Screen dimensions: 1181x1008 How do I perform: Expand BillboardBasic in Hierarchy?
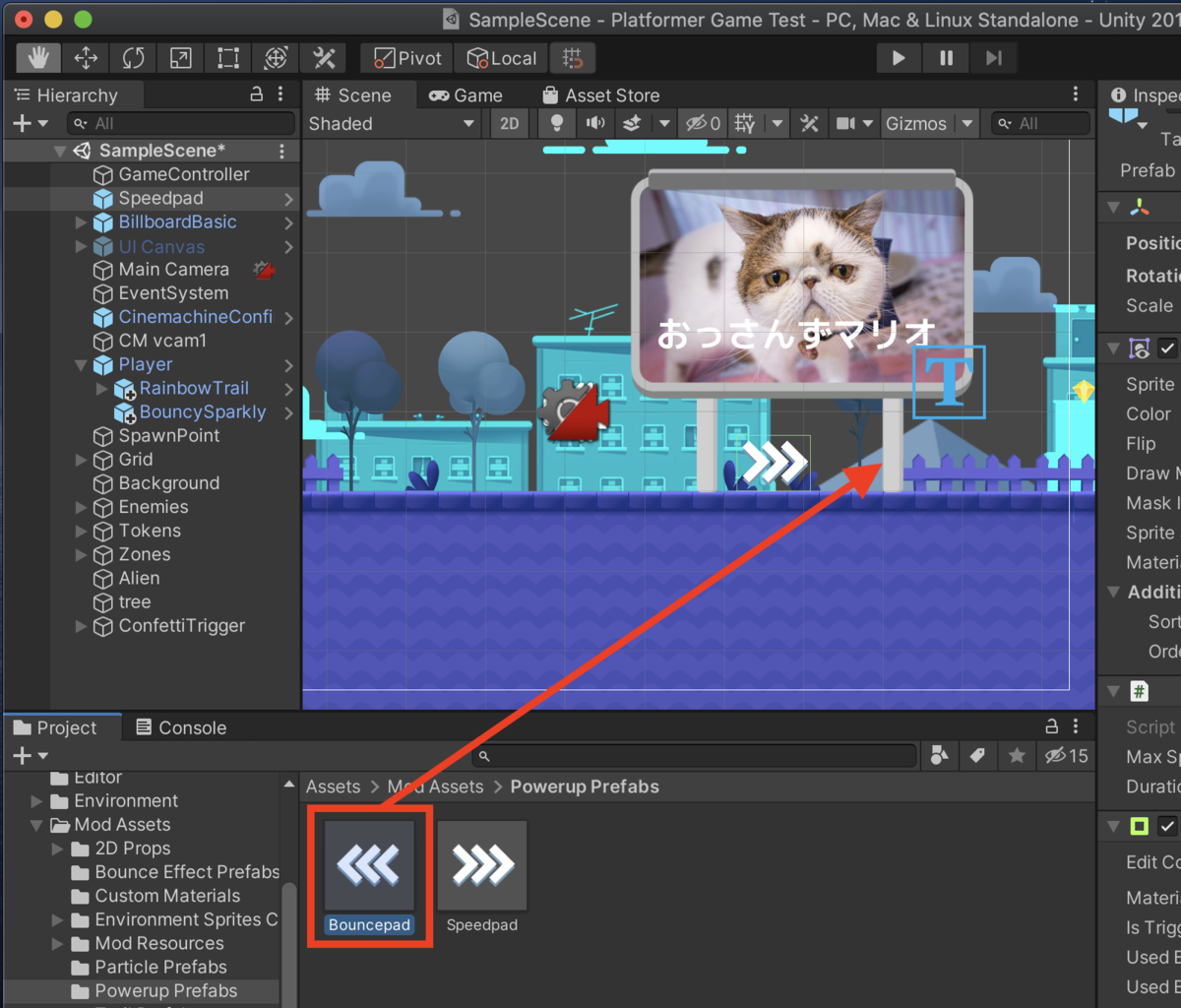point(81,222)
